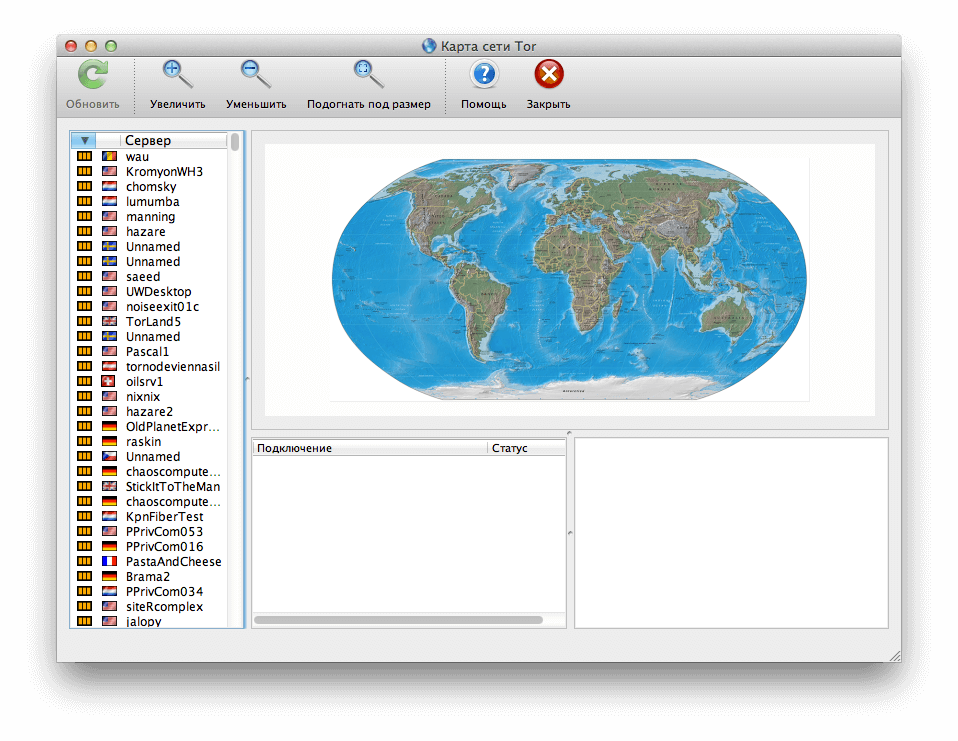Click the flag icon beside PastaAndCheese
Image resolution: width=958 pixels, height=741 pixels.
tap(109, 561)
